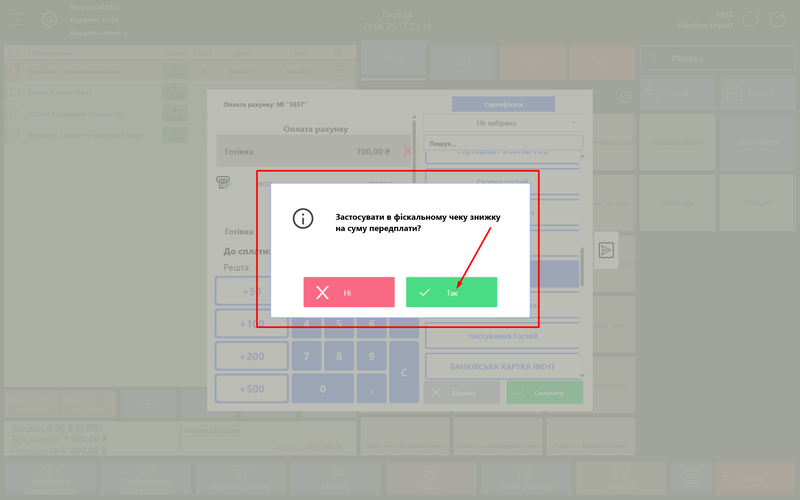
Task: Click the fiscal printer icon under Готівка
Action: 223,182
